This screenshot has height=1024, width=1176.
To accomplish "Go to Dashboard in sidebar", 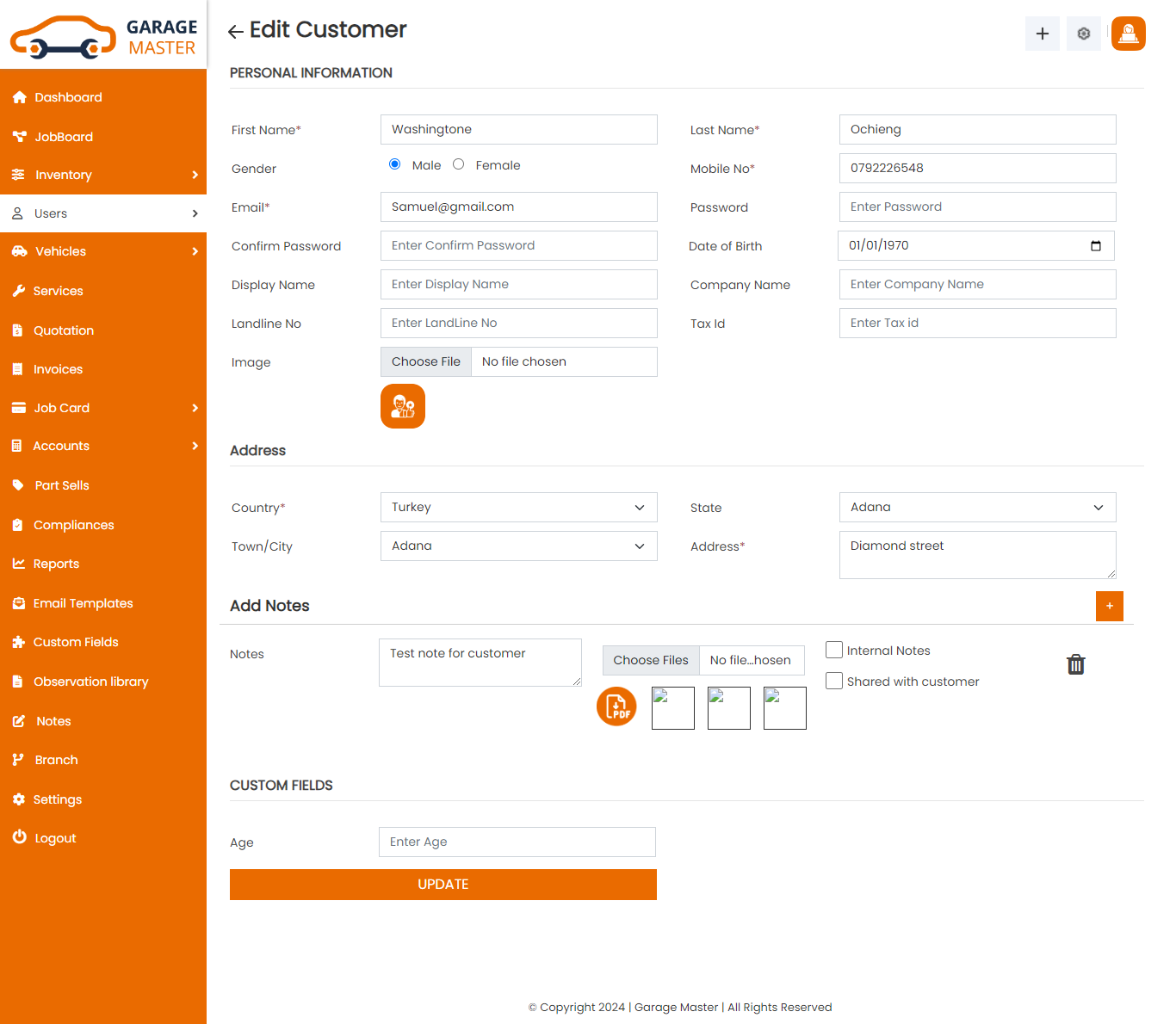I will point(68,97).
